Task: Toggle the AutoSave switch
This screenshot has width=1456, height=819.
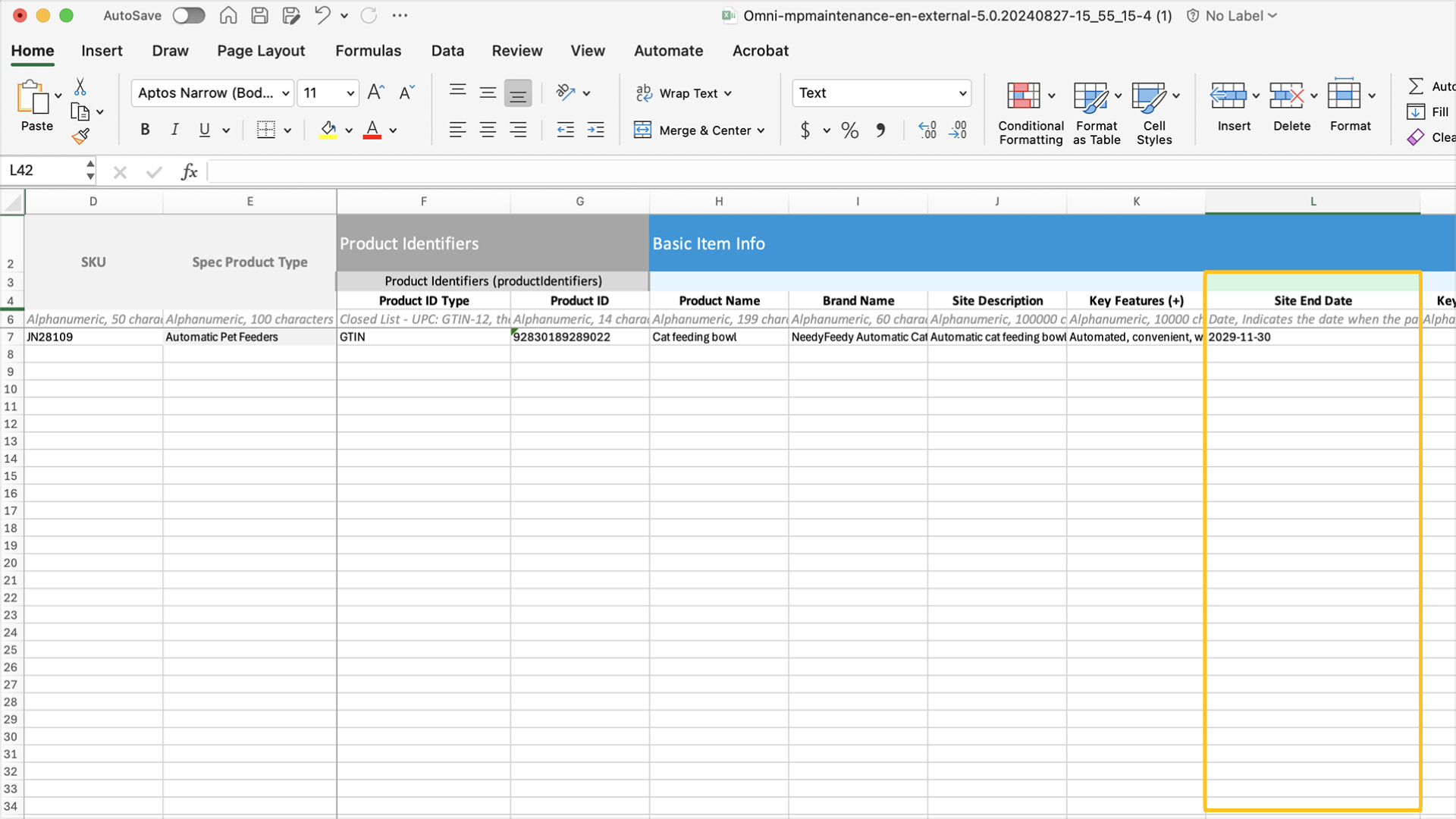Action: (x=188, y=15)
